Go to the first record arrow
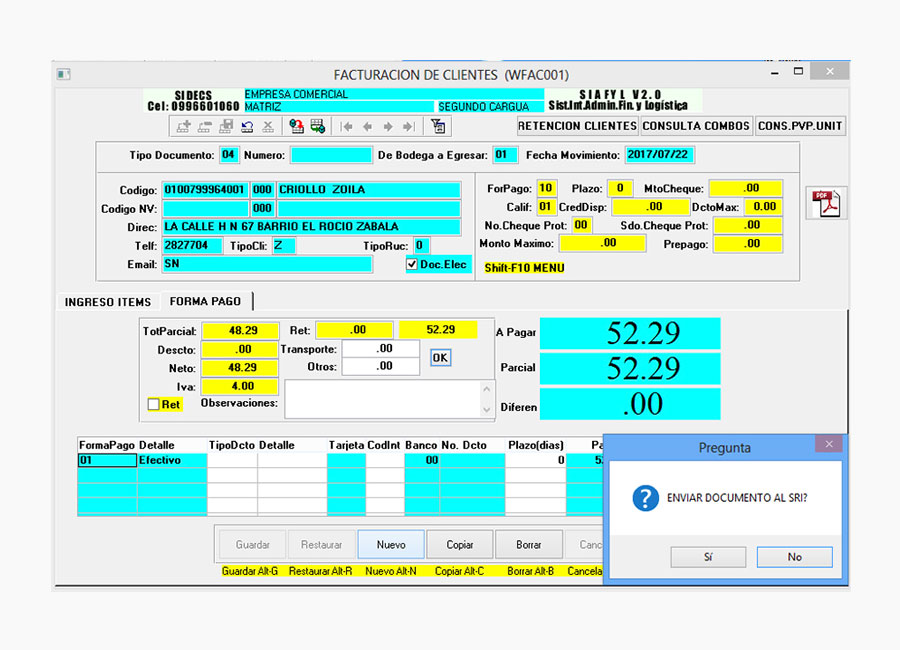The height and width of the screenshot is (650, 900). tap(347, 127)
